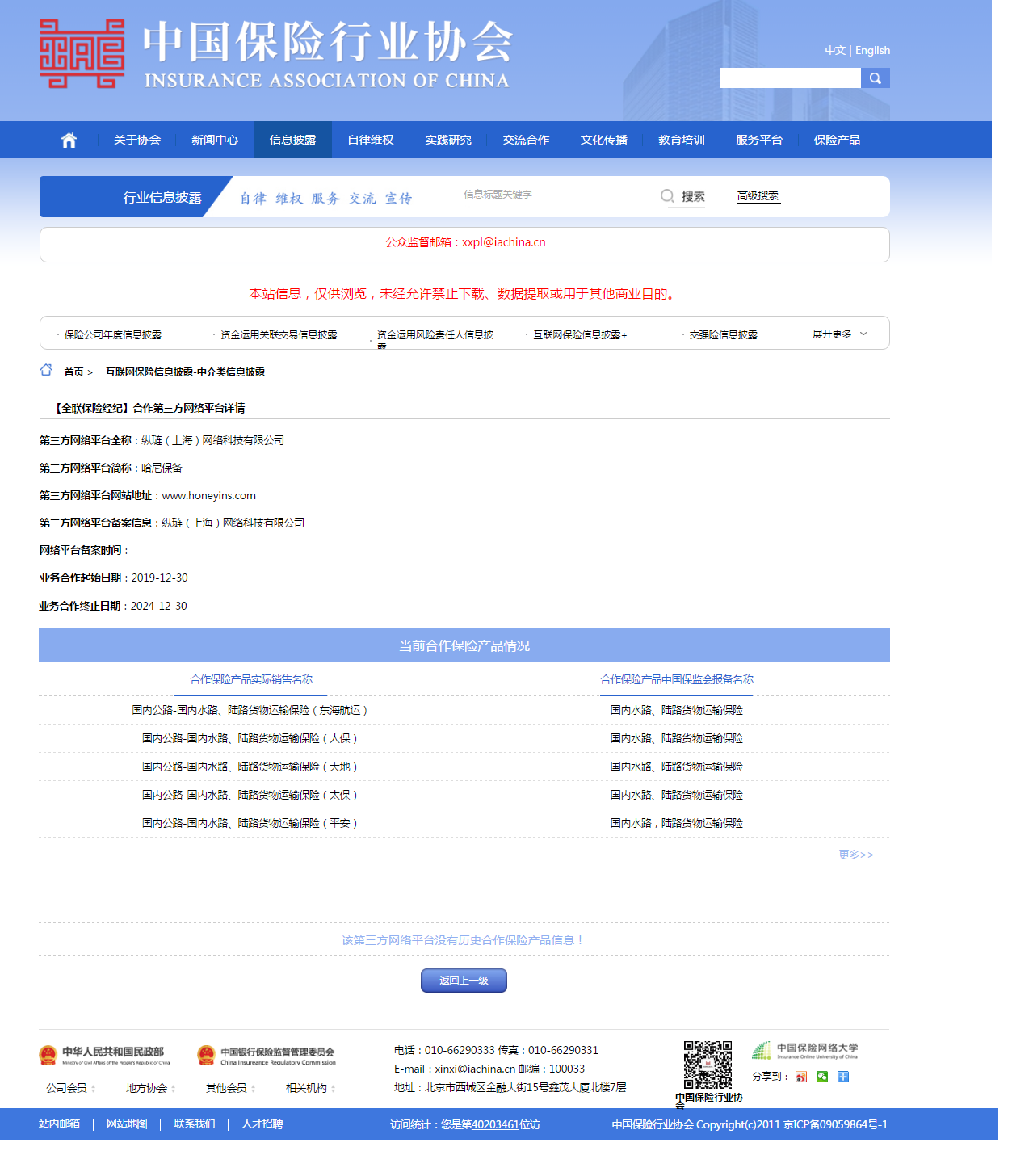Click breadcrumb 互联网保险信息披露-中介类信息披露
The height and width of the screenshot is (1176, 1012).
tap(185, 372)
